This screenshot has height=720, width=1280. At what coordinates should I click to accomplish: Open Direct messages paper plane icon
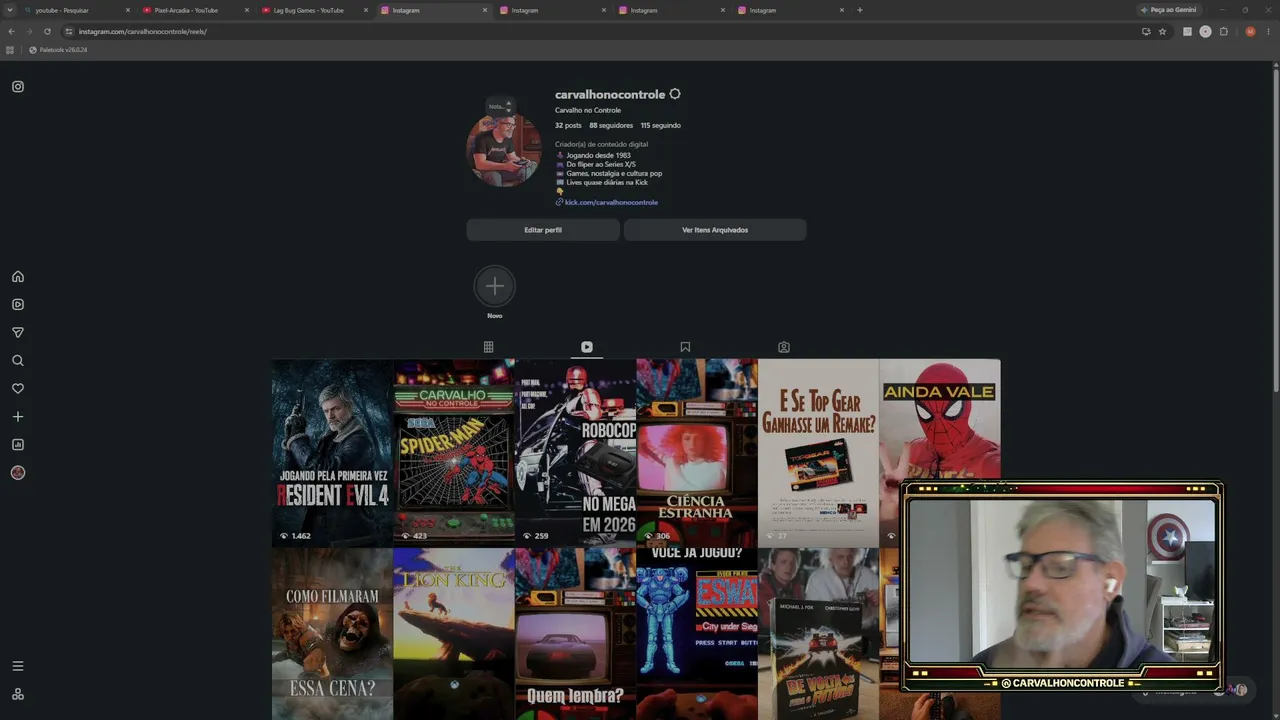[18, 333]
